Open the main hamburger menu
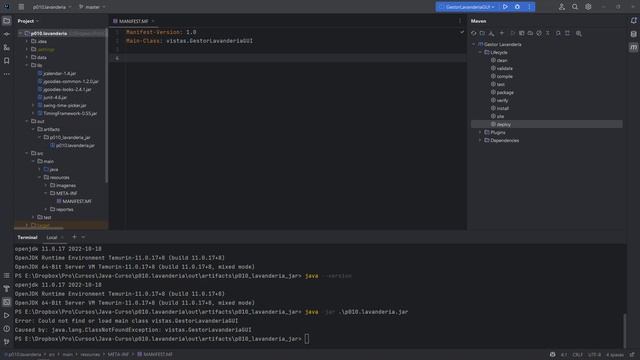Screen dimensions: 640x360 pyautogui.click(x=21, y=7)
